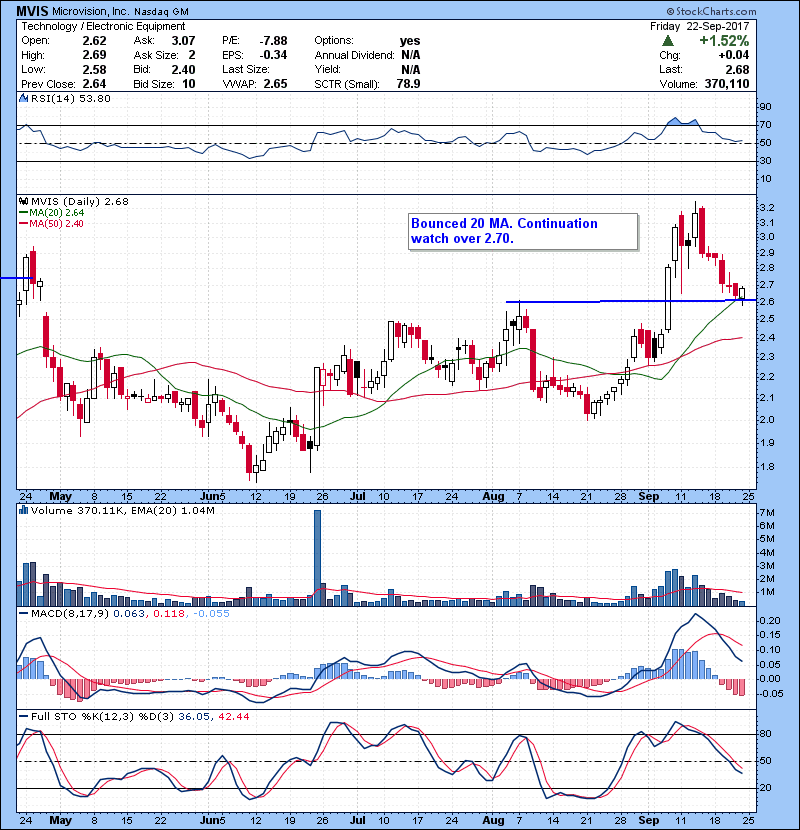
Task: Click the Ask Size value 2
Action: coord(192,55)
